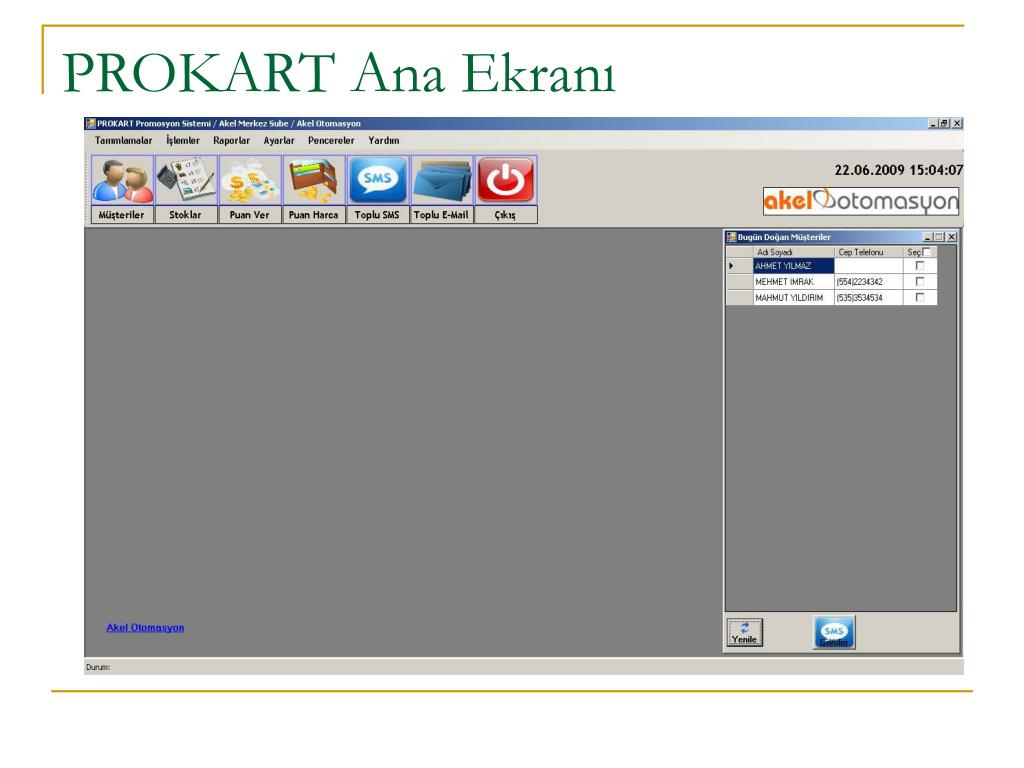Click row selector arrow for AHMET YILMAZ
The height and width of the screenshot is (768, 1024).
coord(739,266)
